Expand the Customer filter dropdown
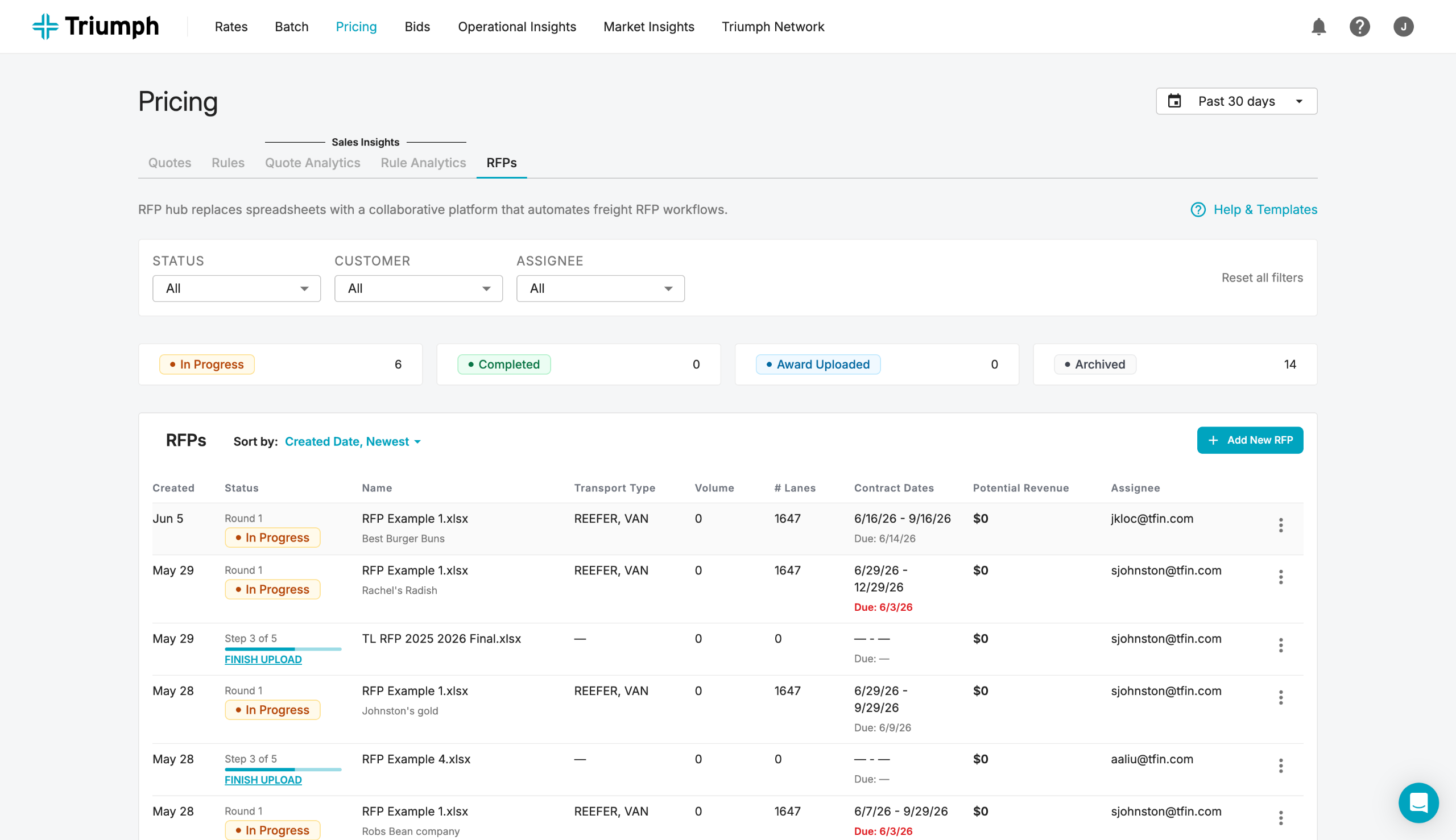Image resolution: width=1456 pixels, height=840 pixels. tap(418, 288)
